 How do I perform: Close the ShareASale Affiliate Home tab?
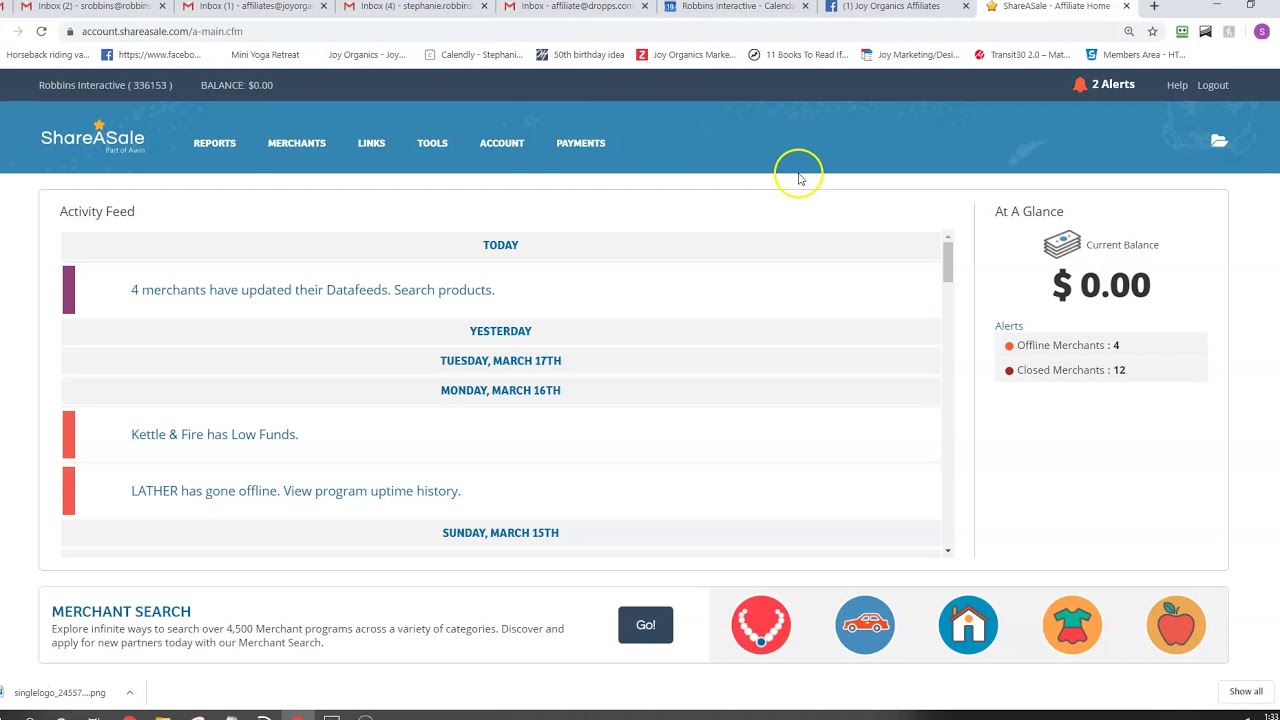[x=1126, y=6]
